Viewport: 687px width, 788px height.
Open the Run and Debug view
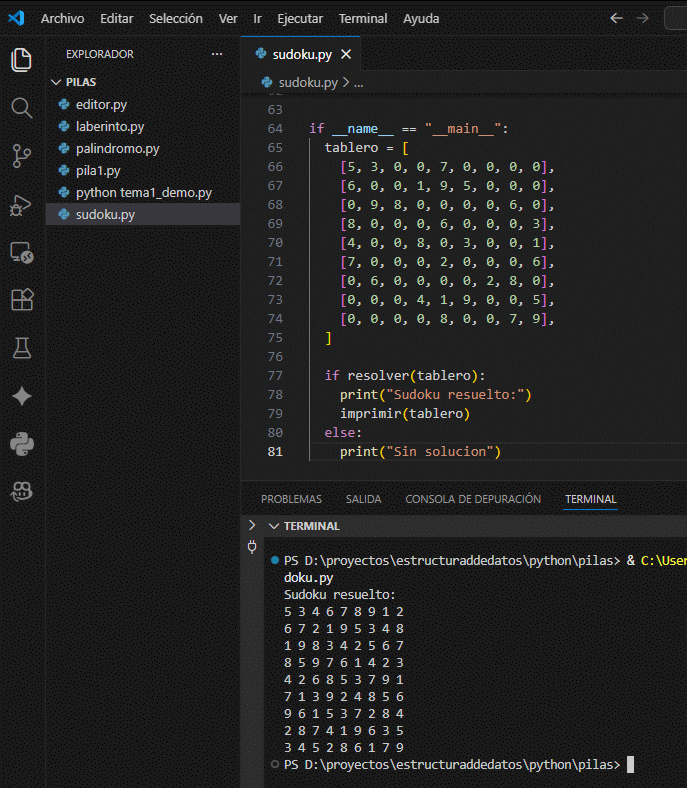[x=21, y=204]
